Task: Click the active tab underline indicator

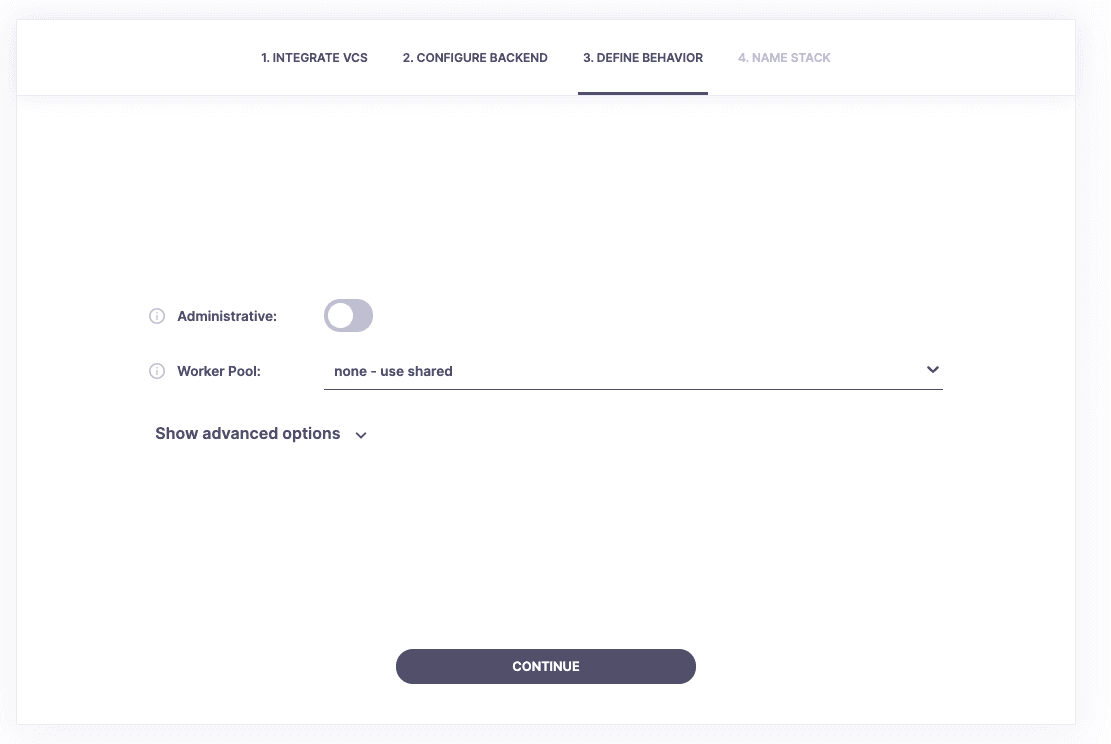Action: tap(643, 93)
